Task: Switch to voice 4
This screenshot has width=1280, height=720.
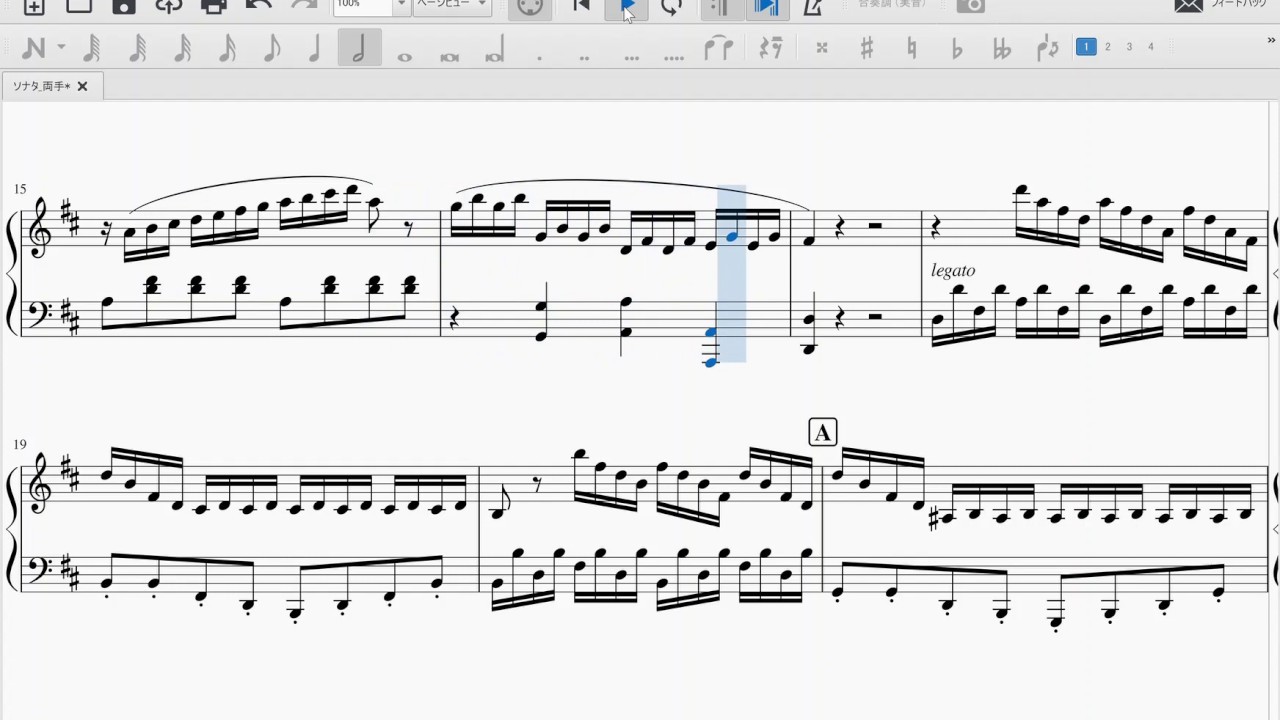Action: (1151, 47)
